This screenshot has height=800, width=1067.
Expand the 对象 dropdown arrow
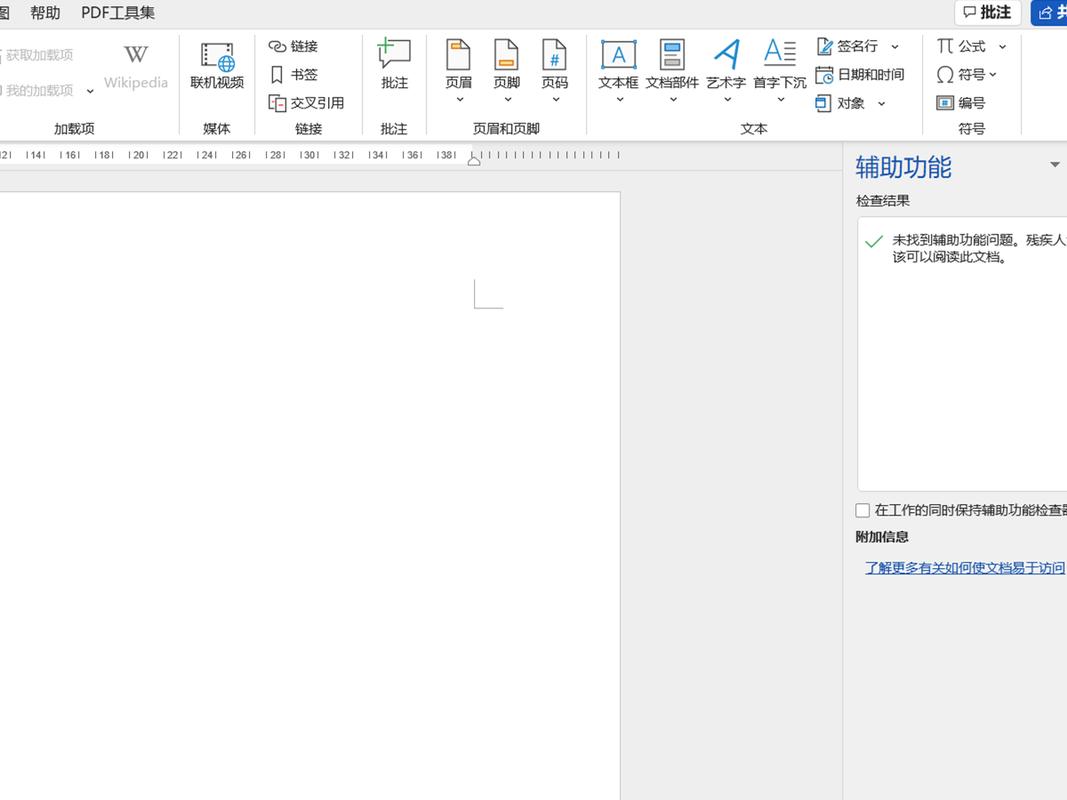(x=882, y=104)
